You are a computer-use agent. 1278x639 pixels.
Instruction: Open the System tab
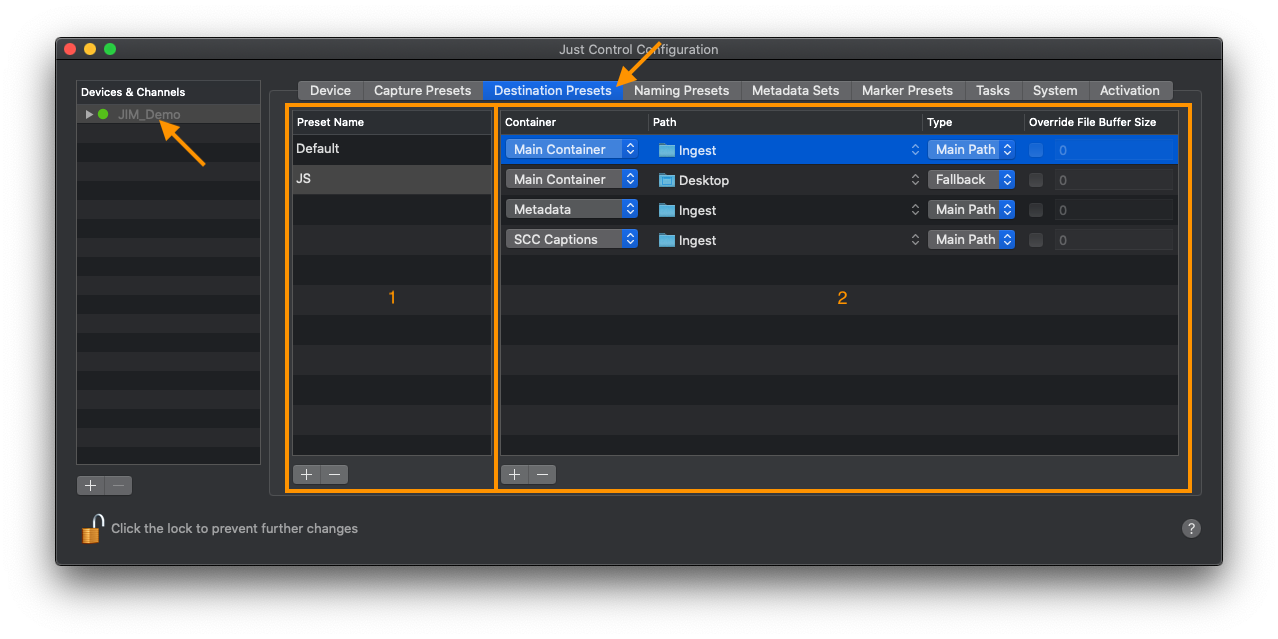pyautogui.click(x=1055, y=90)
